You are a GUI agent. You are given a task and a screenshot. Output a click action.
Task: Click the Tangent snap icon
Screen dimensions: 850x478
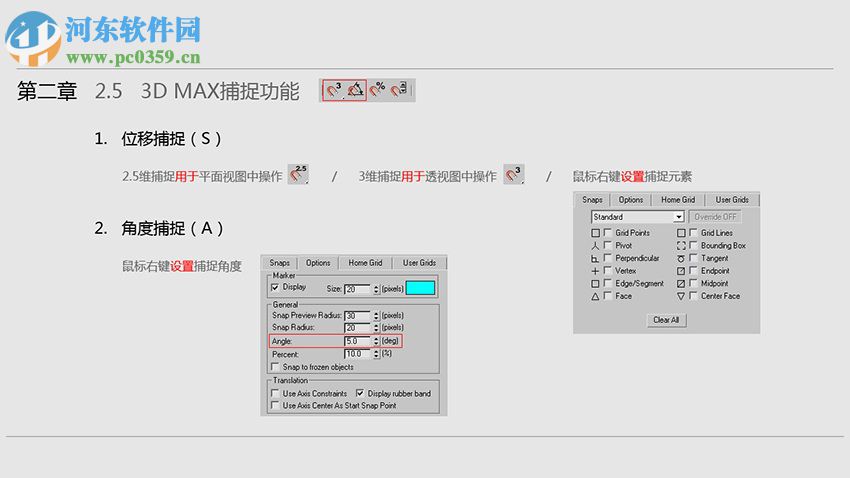681,259
